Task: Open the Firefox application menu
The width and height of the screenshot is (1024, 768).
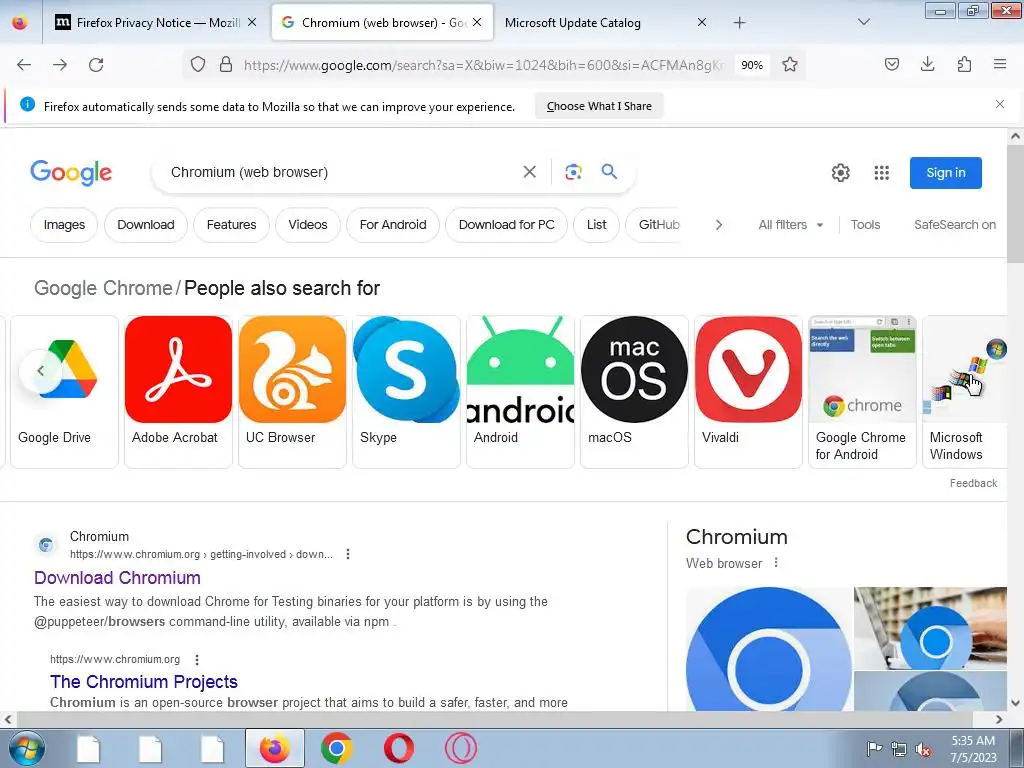Action: coord(1000,64)
